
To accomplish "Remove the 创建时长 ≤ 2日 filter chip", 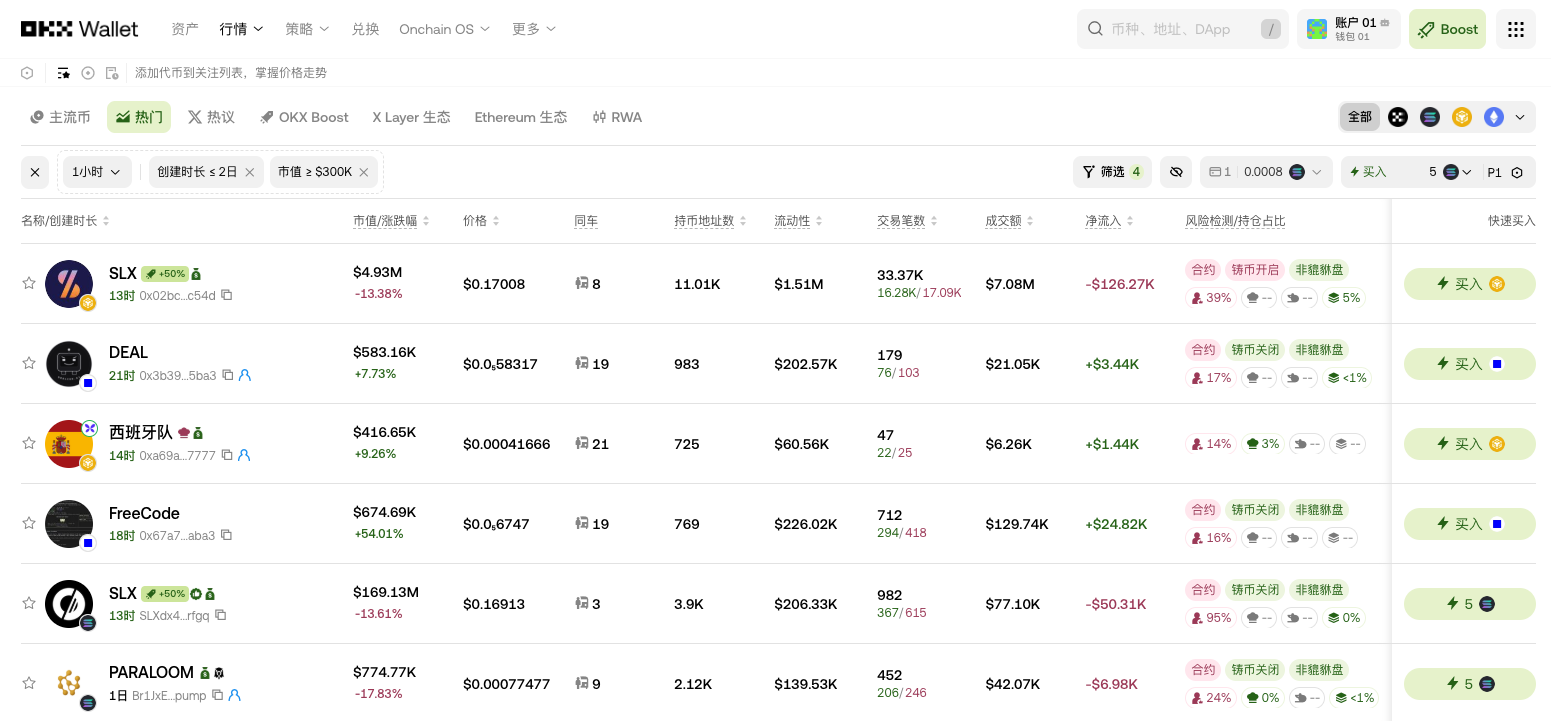I will click(x=250, y=172).
